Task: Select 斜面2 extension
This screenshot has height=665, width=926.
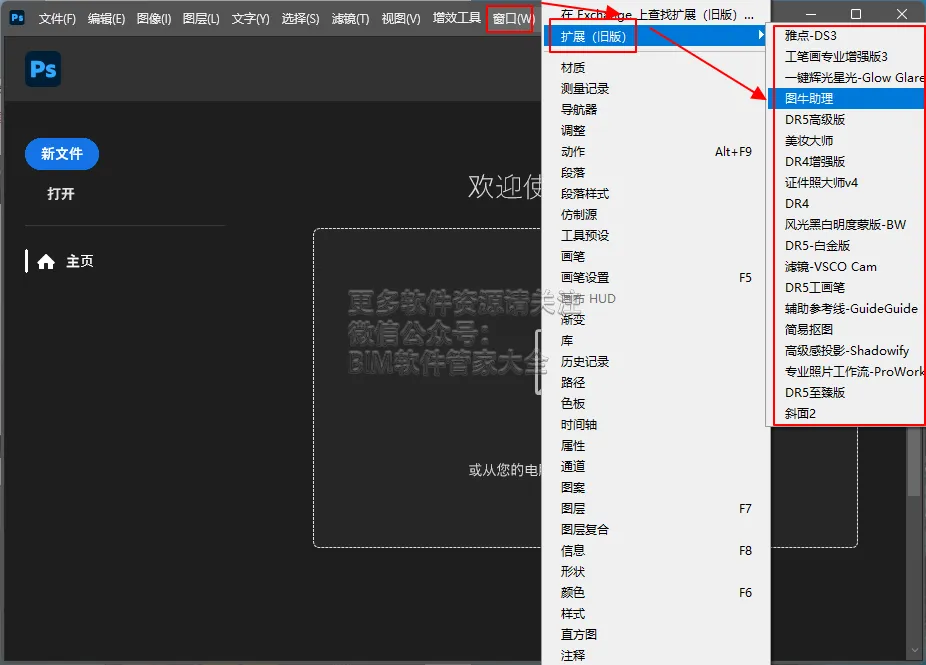Action: point(847,414)
